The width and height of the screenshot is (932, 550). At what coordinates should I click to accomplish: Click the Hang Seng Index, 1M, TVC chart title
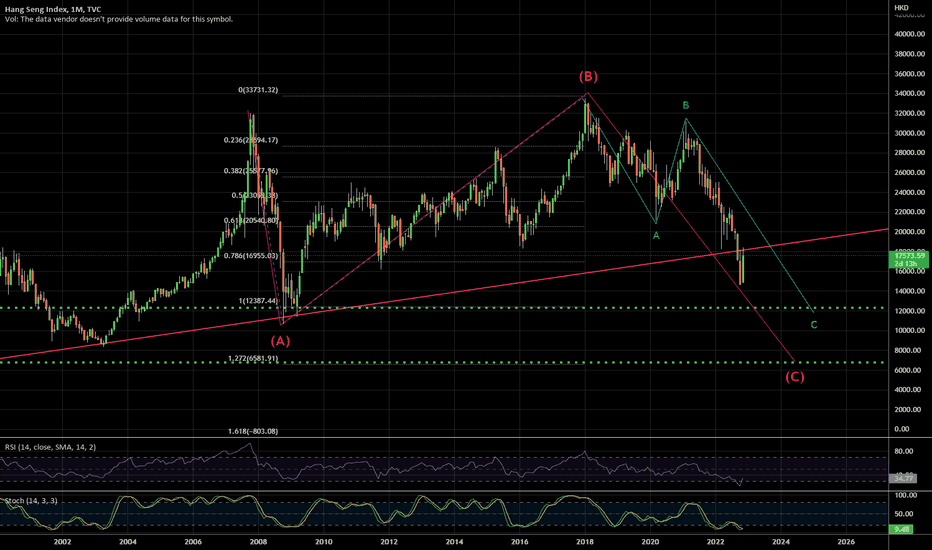pos(53,10)
